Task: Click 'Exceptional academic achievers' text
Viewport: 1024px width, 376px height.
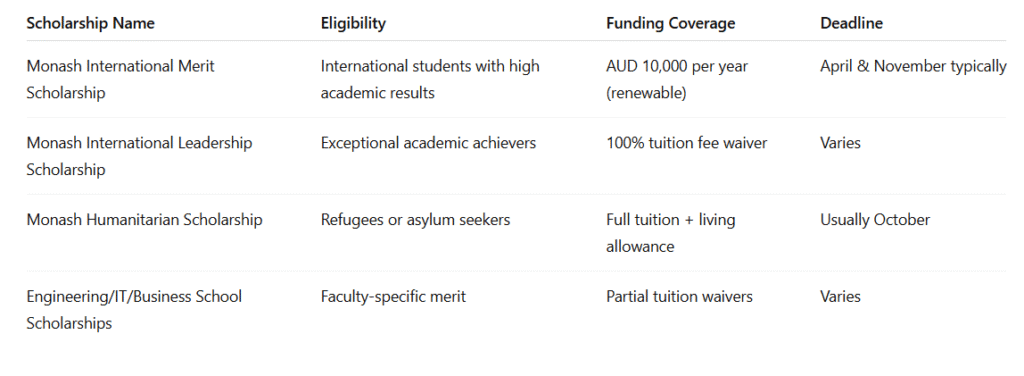Action: [428, 143]
